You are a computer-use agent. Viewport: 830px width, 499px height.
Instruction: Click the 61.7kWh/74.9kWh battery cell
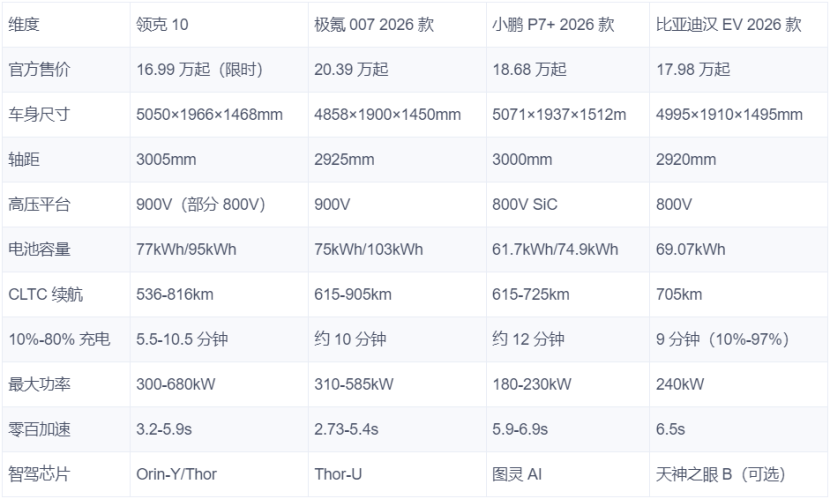pos(568,249)
